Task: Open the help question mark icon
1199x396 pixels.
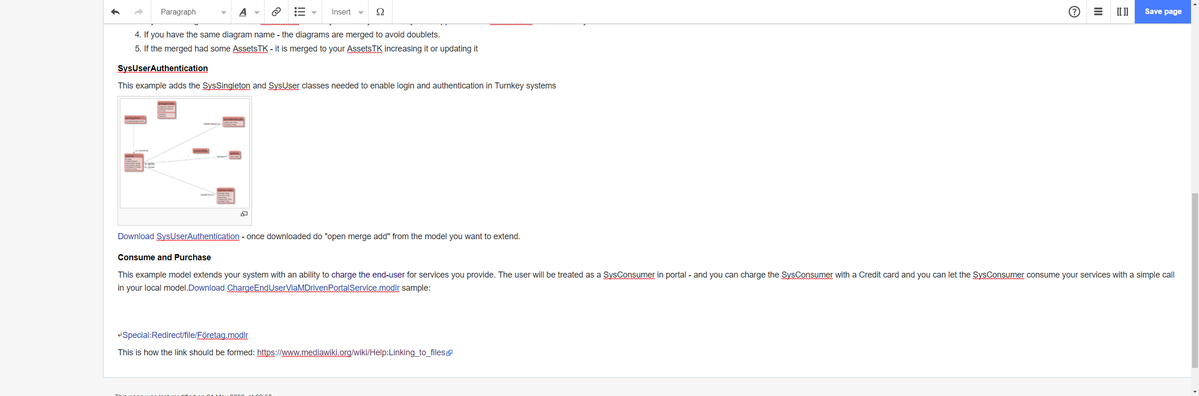Action: pyautogui.click(x=1074, y=12)
